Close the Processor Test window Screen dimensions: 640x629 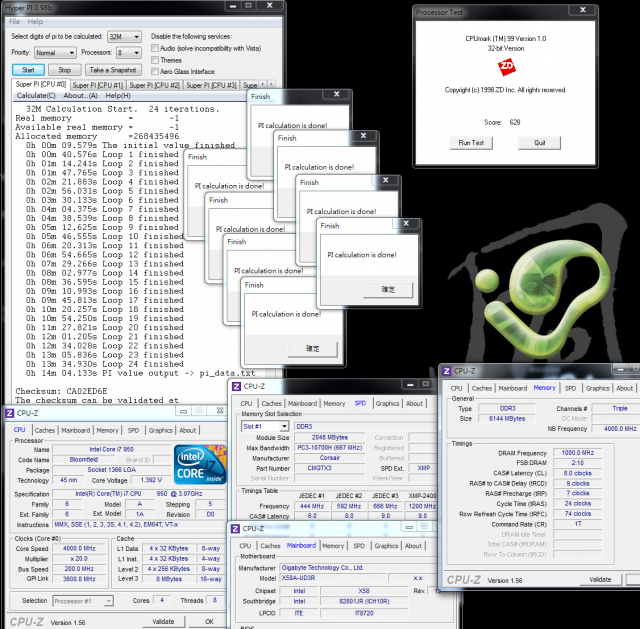pos(583,10)
